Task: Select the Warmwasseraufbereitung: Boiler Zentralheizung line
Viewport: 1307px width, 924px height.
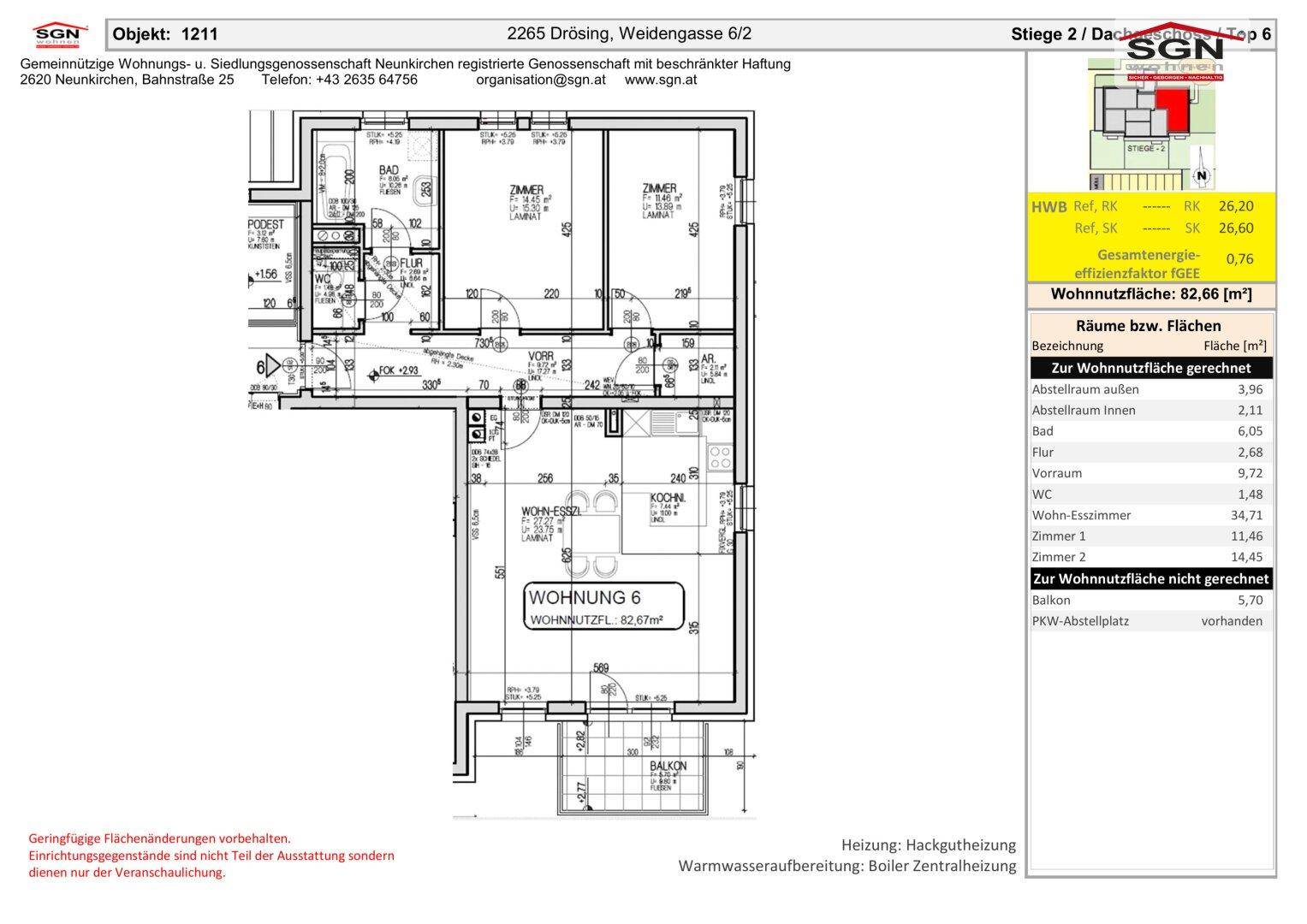Action: click(847, 866)
